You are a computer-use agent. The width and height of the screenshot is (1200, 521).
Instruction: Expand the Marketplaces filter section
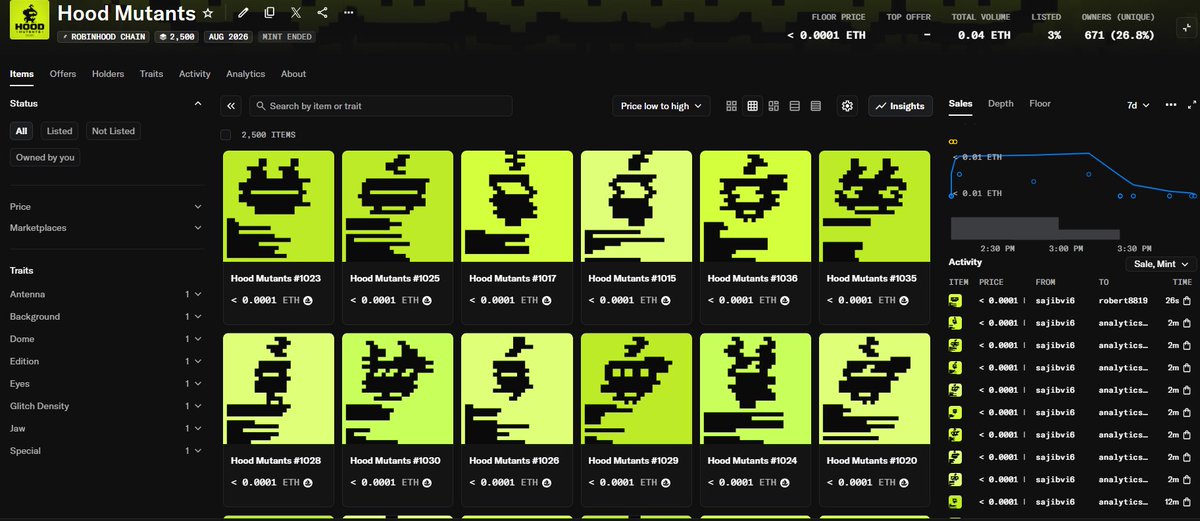coord(106,228)
